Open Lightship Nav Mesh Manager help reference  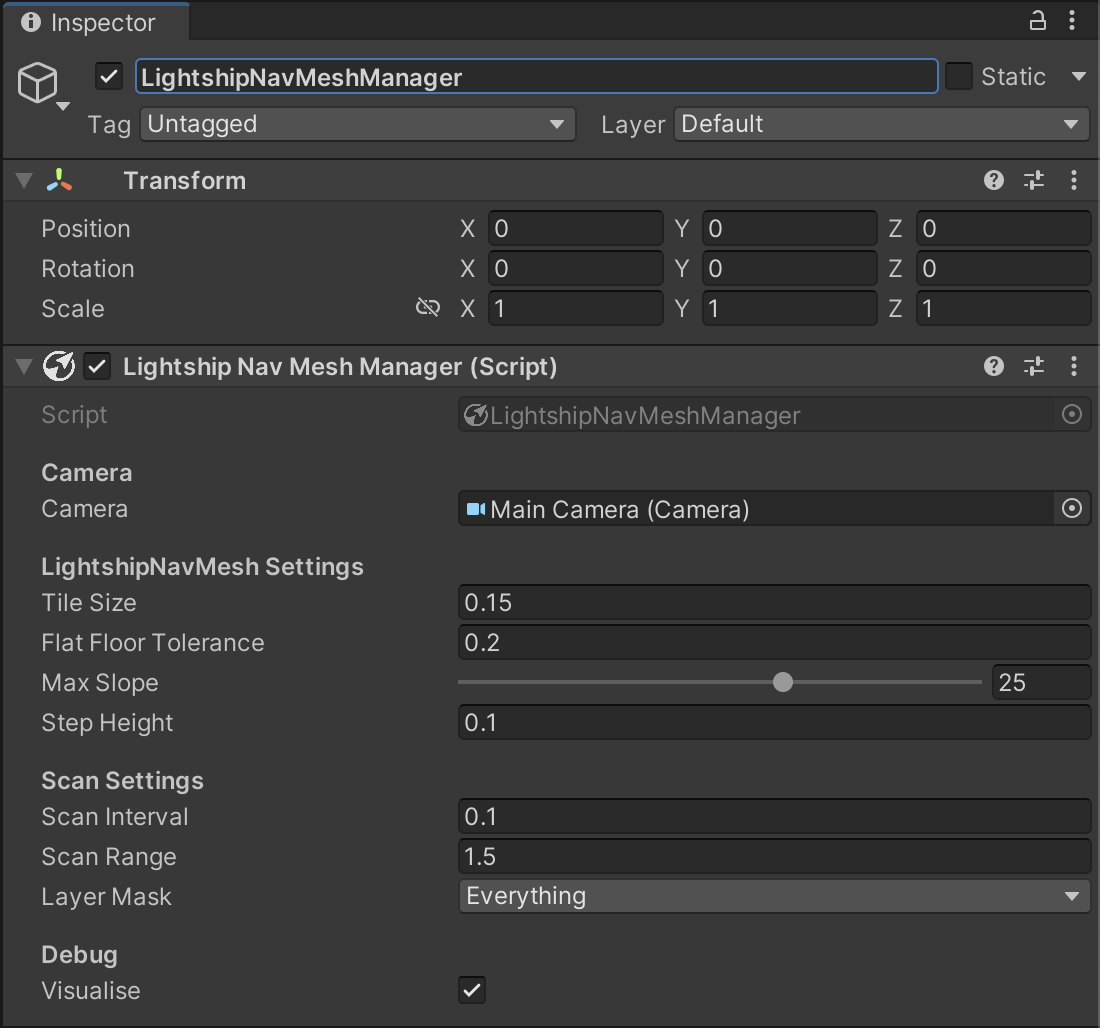(993, 366)
